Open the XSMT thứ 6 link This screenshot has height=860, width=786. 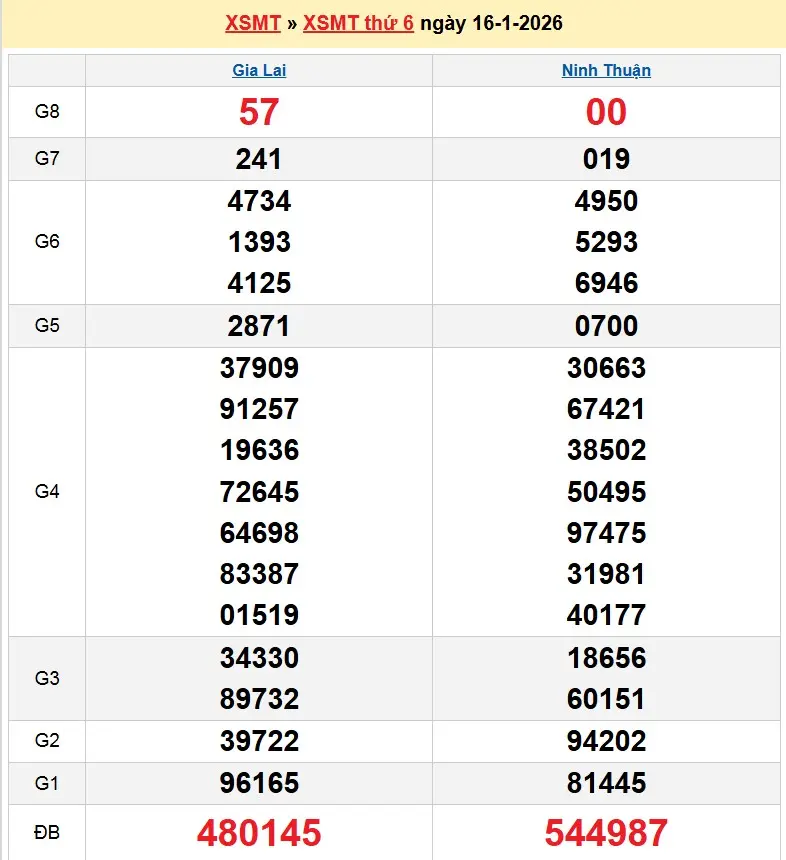tap(358, 23)
